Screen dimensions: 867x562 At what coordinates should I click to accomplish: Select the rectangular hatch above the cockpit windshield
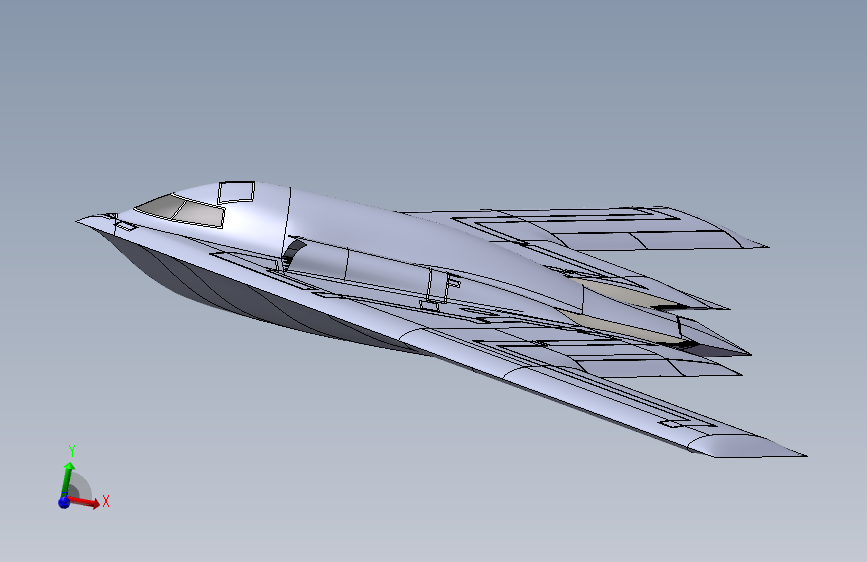click(x=236, y=192)
